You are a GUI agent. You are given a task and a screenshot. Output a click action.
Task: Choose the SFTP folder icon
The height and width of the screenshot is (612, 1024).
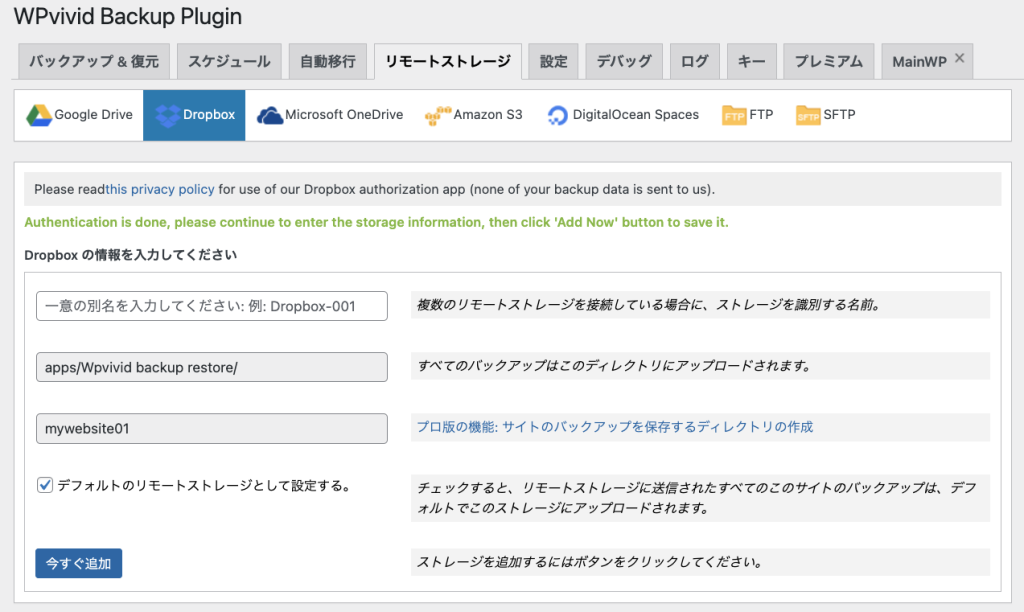808,115
